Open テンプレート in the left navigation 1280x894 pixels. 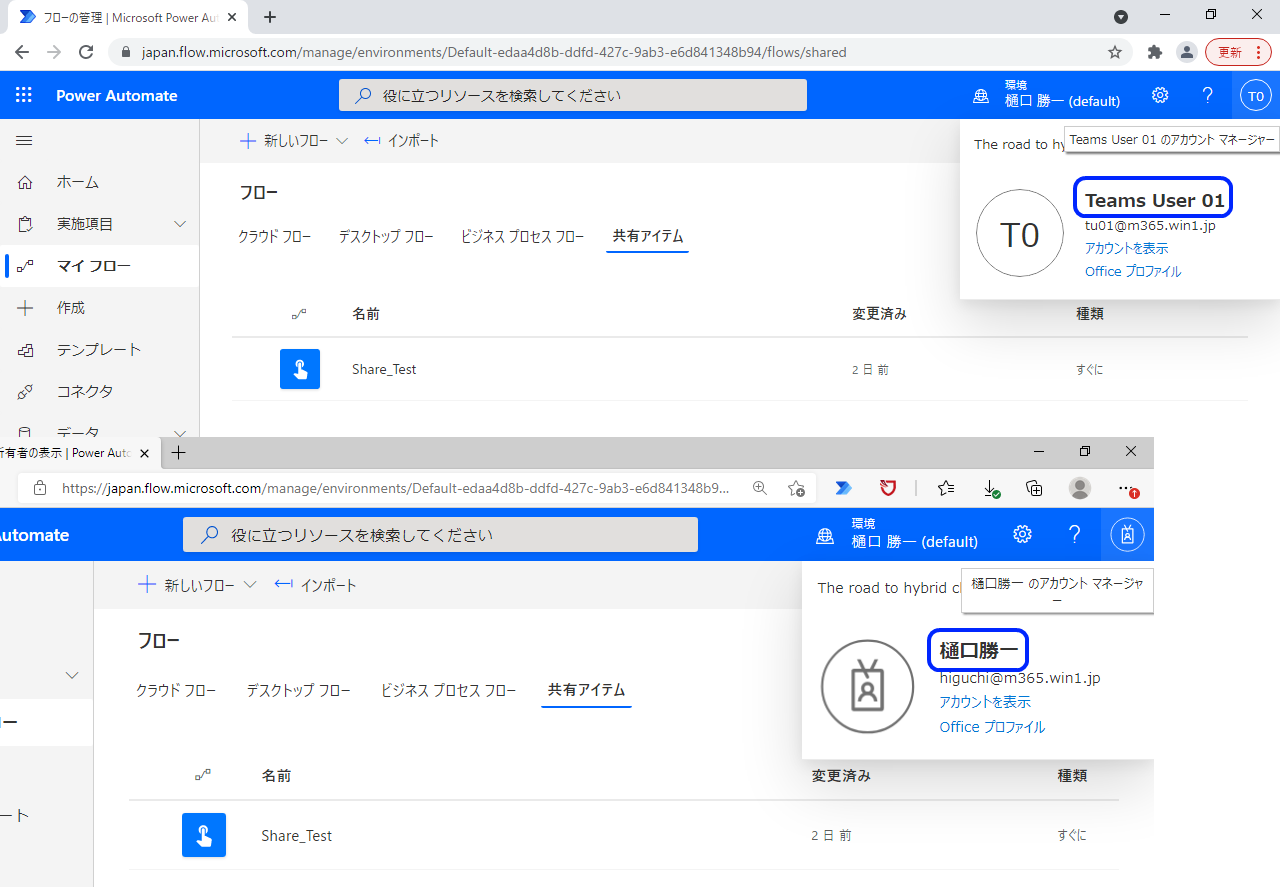click(x=100, y=350)
